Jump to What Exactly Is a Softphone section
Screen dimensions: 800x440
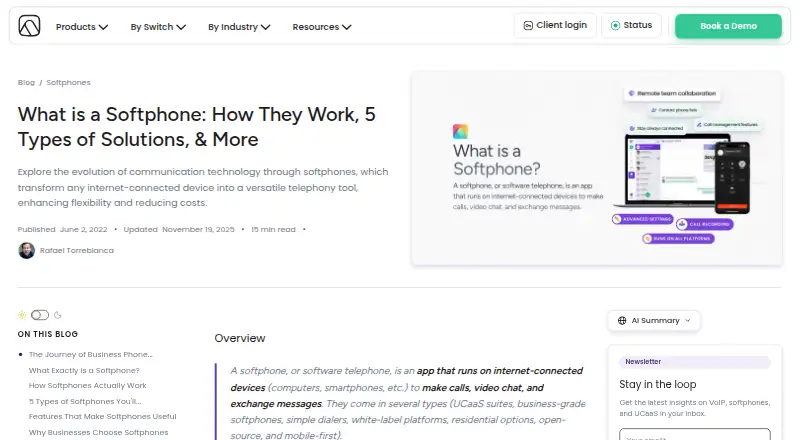84,370
